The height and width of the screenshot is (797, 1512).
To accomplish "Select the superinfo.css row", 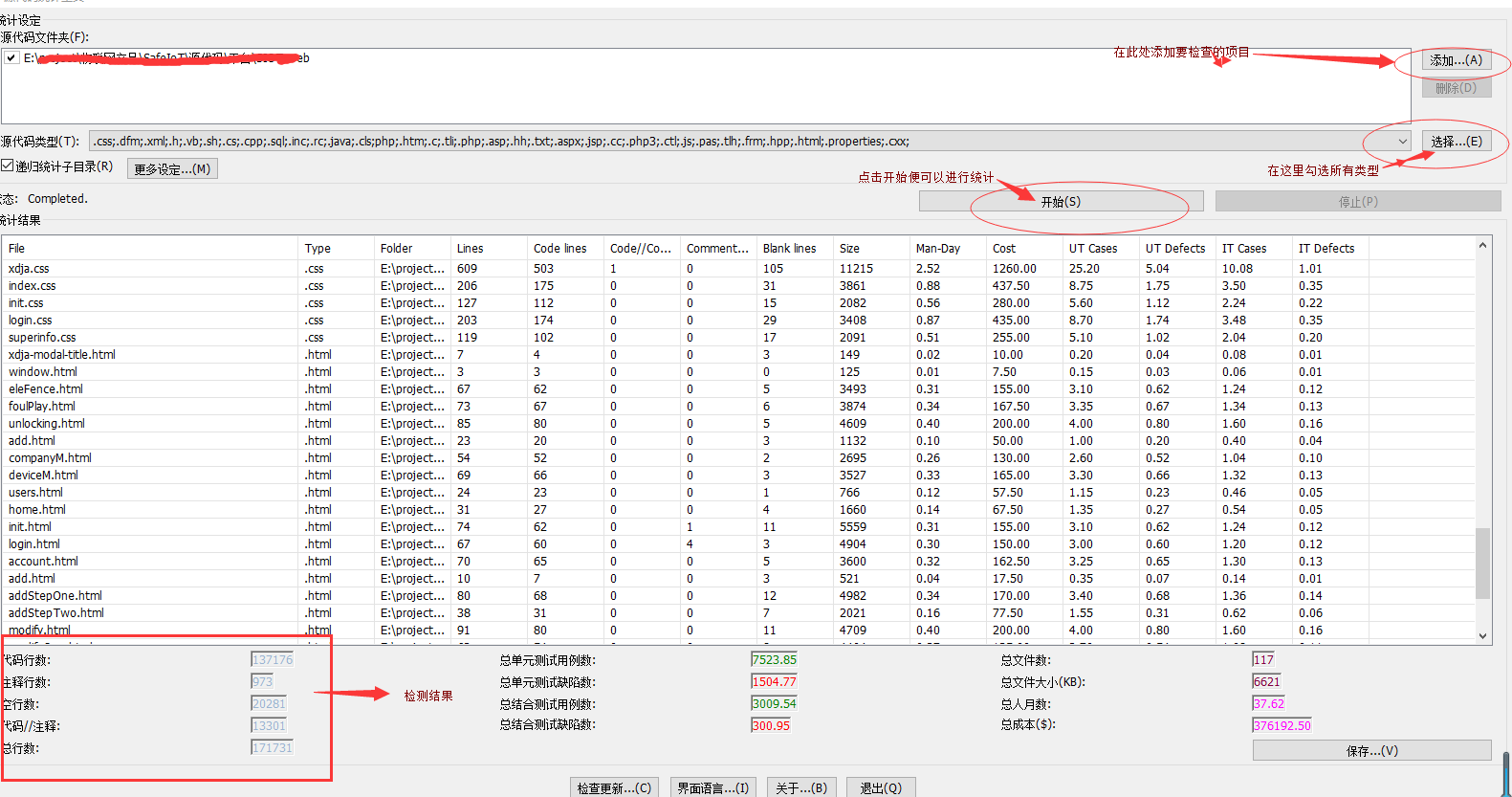I will 737,338.
